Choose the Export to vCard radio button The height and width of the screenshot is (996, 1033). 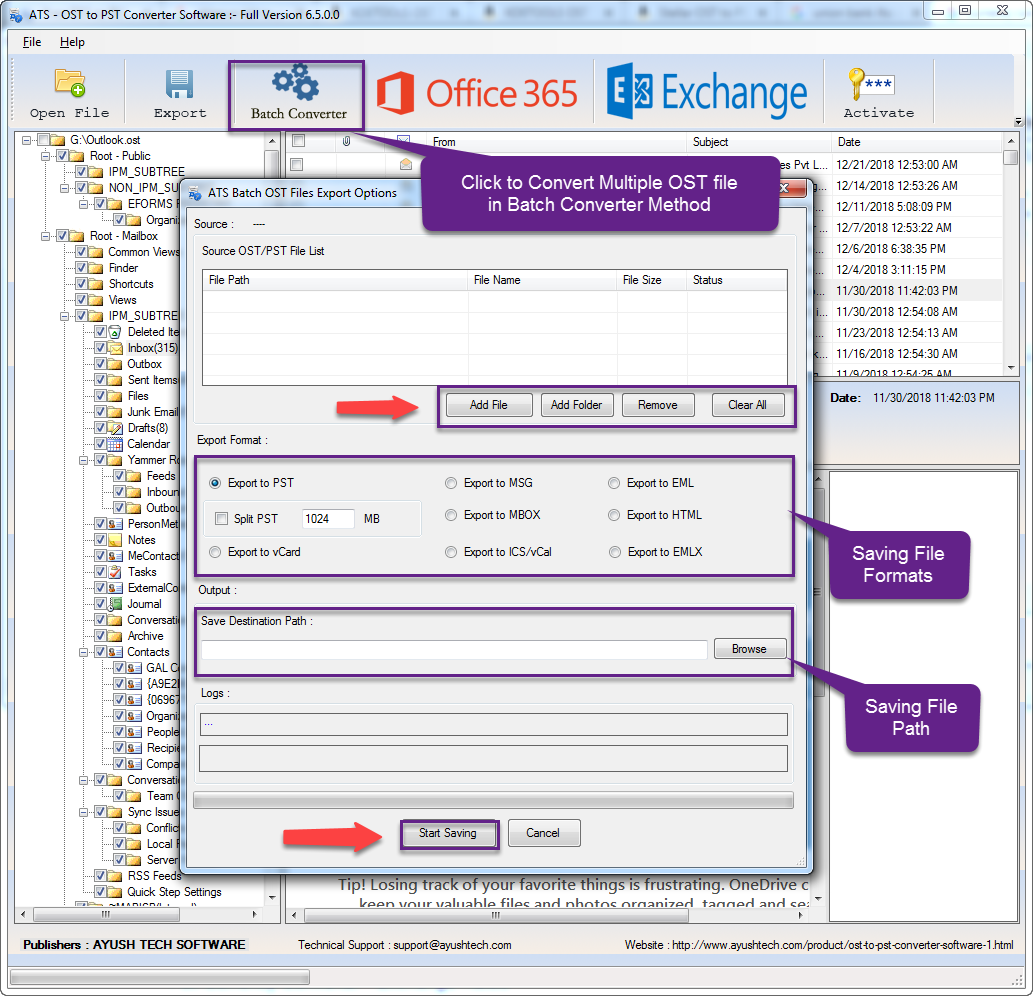(x=215, y=552)
